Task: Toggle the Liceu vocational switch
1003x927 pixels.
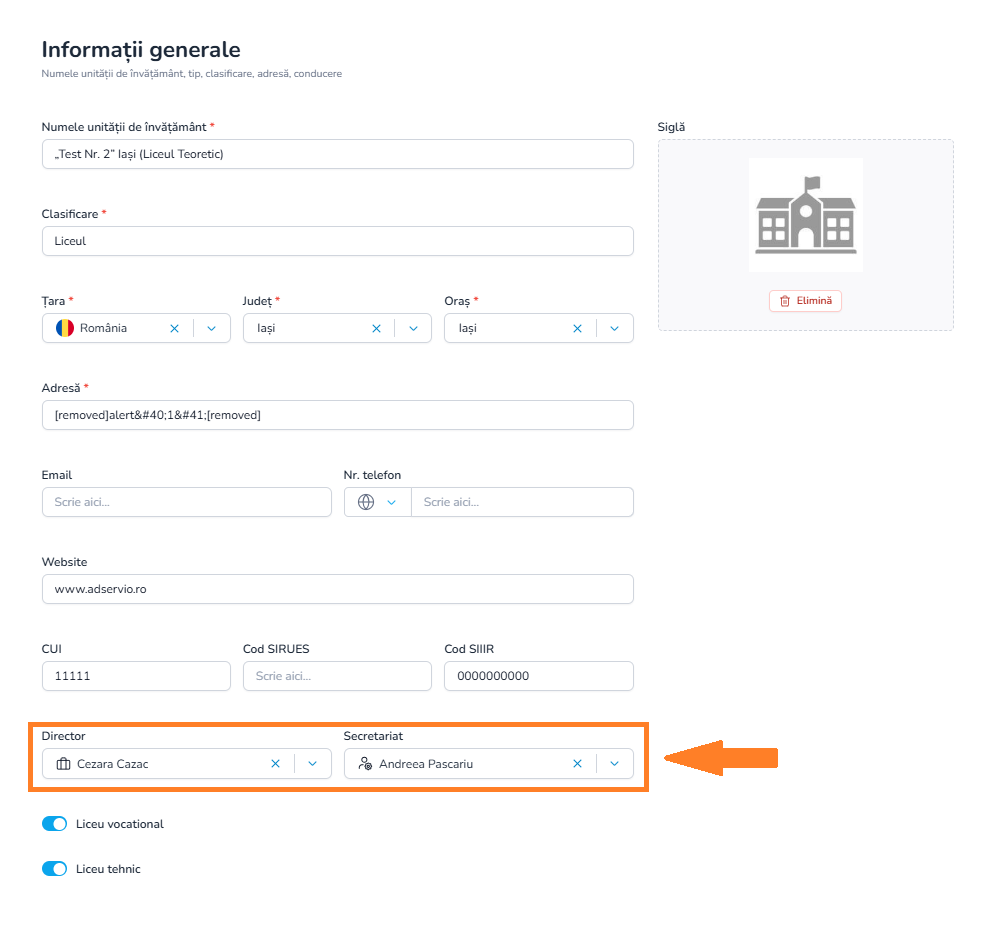Action: point(54,823)
